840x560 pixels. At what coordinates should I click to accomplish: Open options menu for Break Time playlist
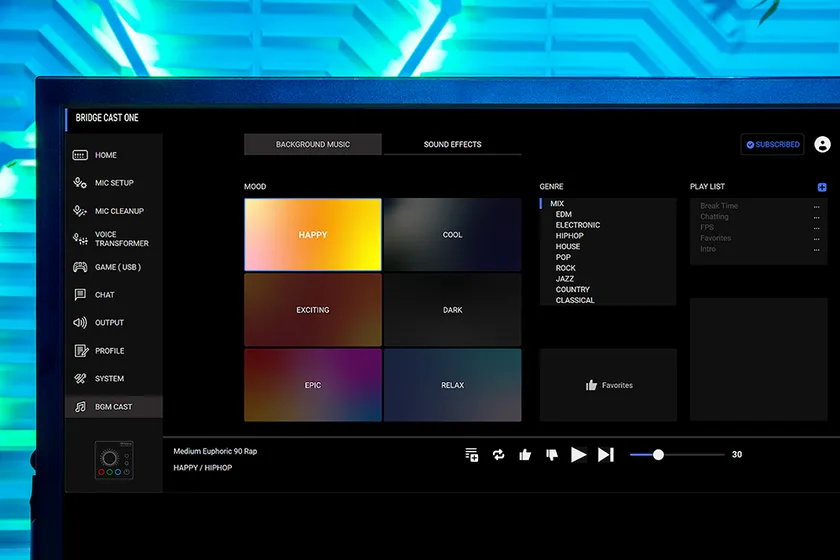pyautogui.click(x=817, y=206)
